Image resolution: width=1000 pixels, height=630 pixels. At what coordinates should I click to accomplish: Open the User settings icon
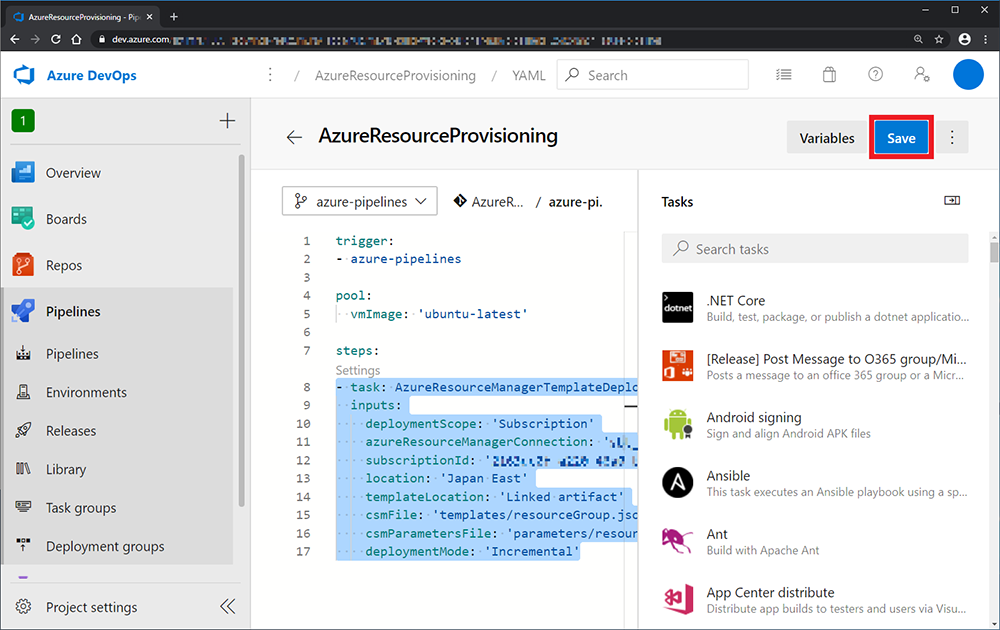922,75
